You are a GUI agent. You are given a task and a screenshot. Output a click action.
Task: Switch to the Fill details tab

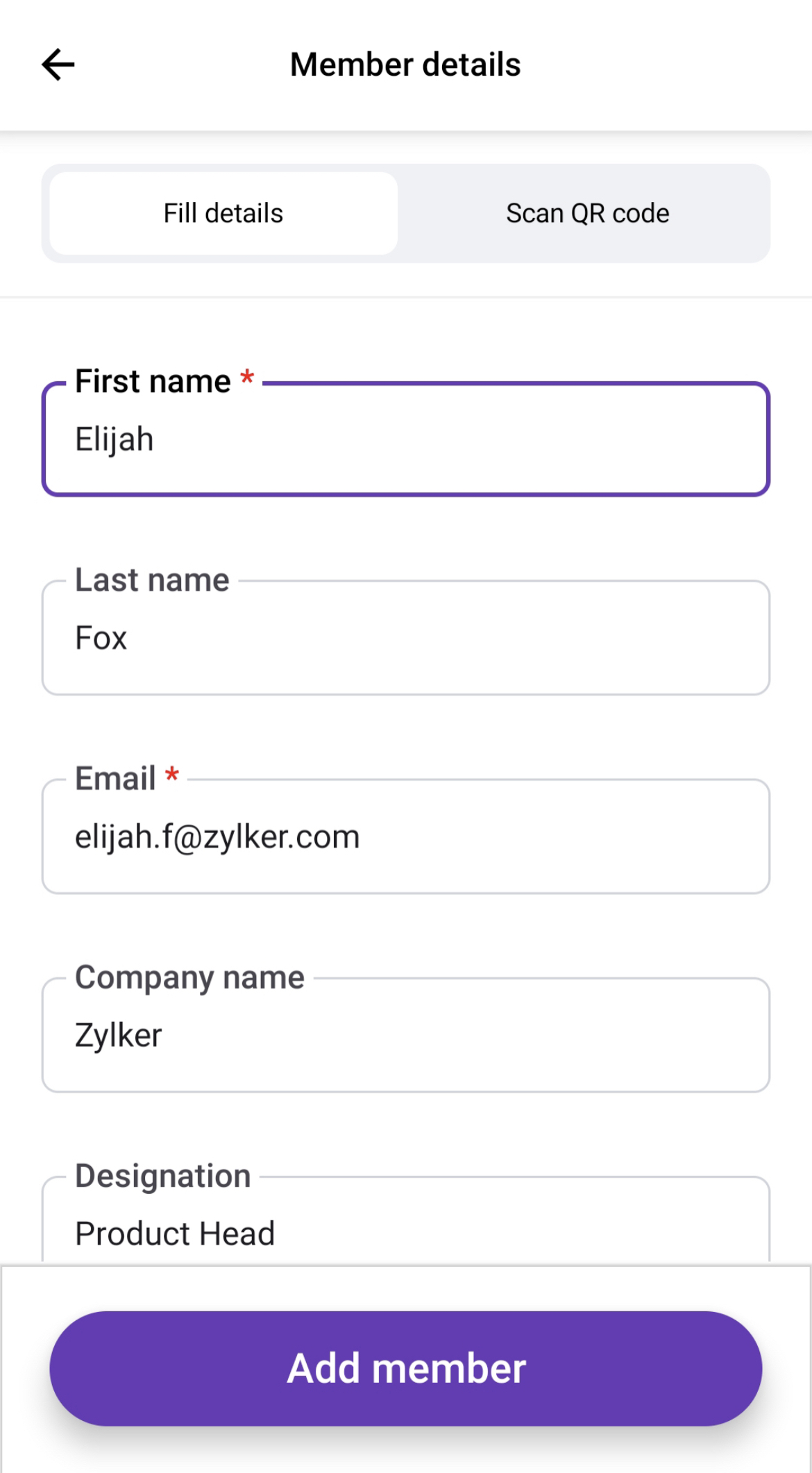point(223,213)
